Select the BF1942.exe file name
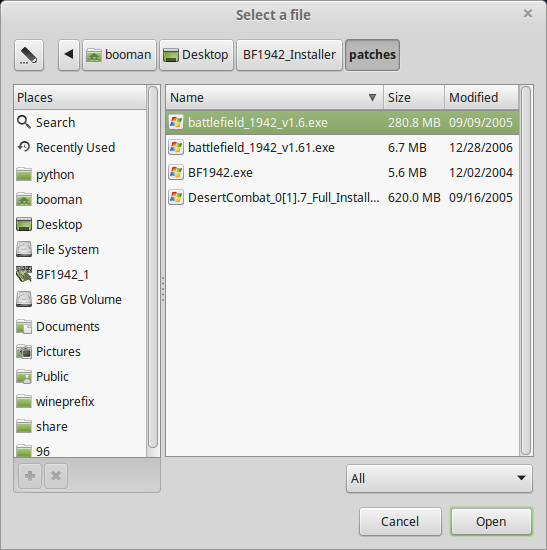This screenshot has width=547, height=550. pyautogui.click(x=220, y=172)
